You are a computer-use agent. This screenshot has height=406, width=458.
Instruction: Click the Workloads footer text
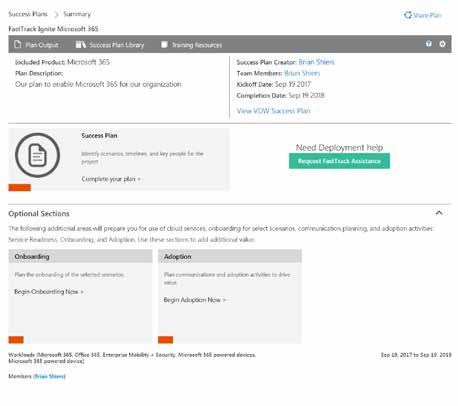[132, 358]
